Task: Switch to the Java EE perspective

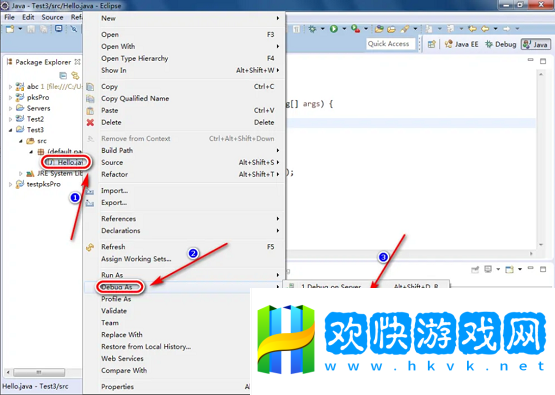Action: click(462, 44)
